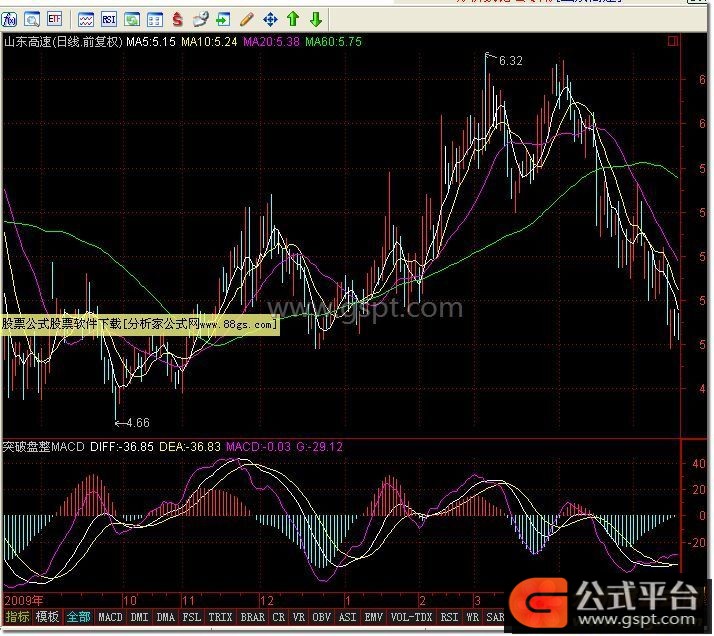
Task: Click the green down arrow icon
Action: tap(316, 20)
